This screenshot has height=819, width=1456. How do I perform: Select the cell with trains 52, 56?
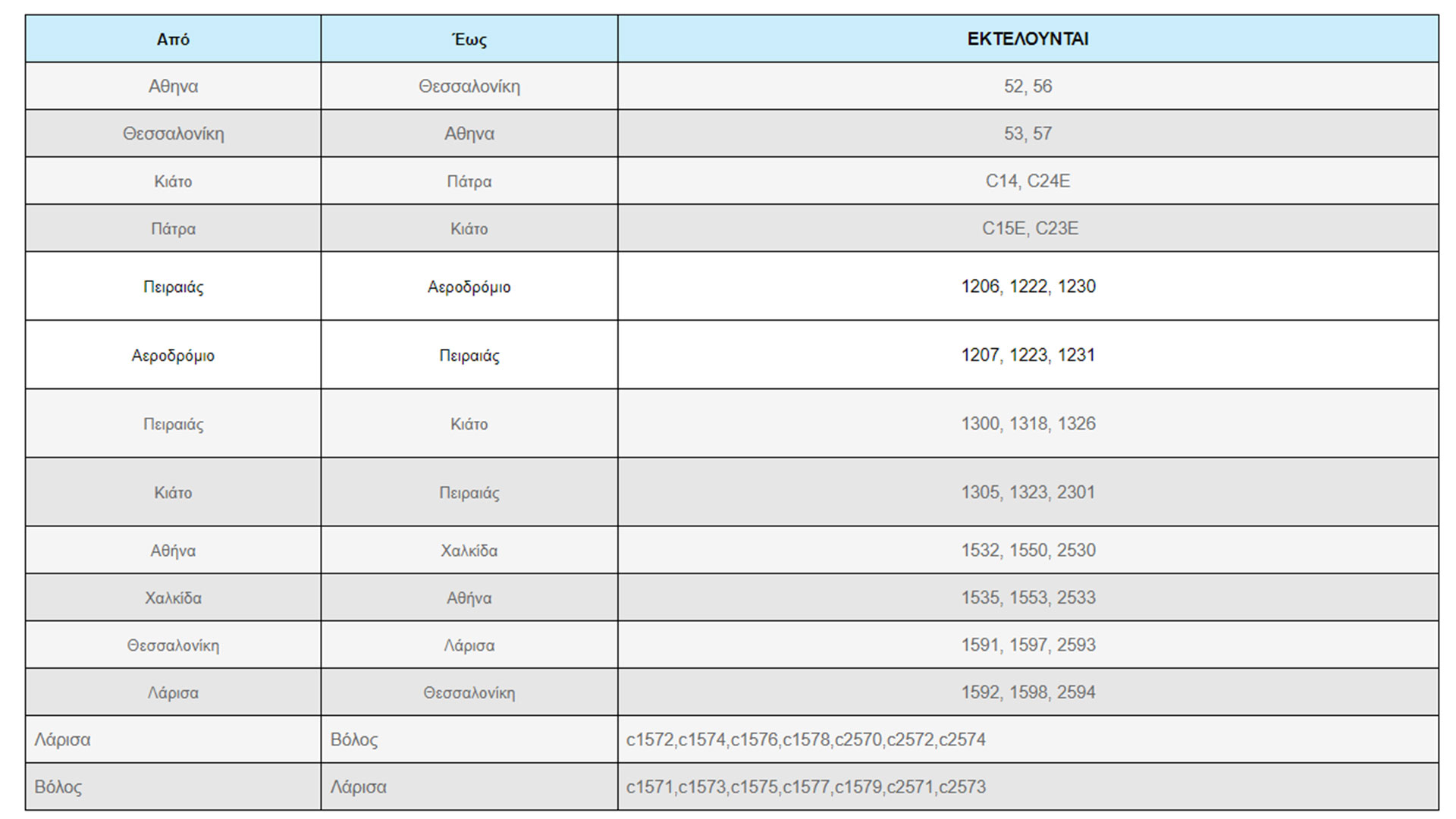(x=1028, y=86)
